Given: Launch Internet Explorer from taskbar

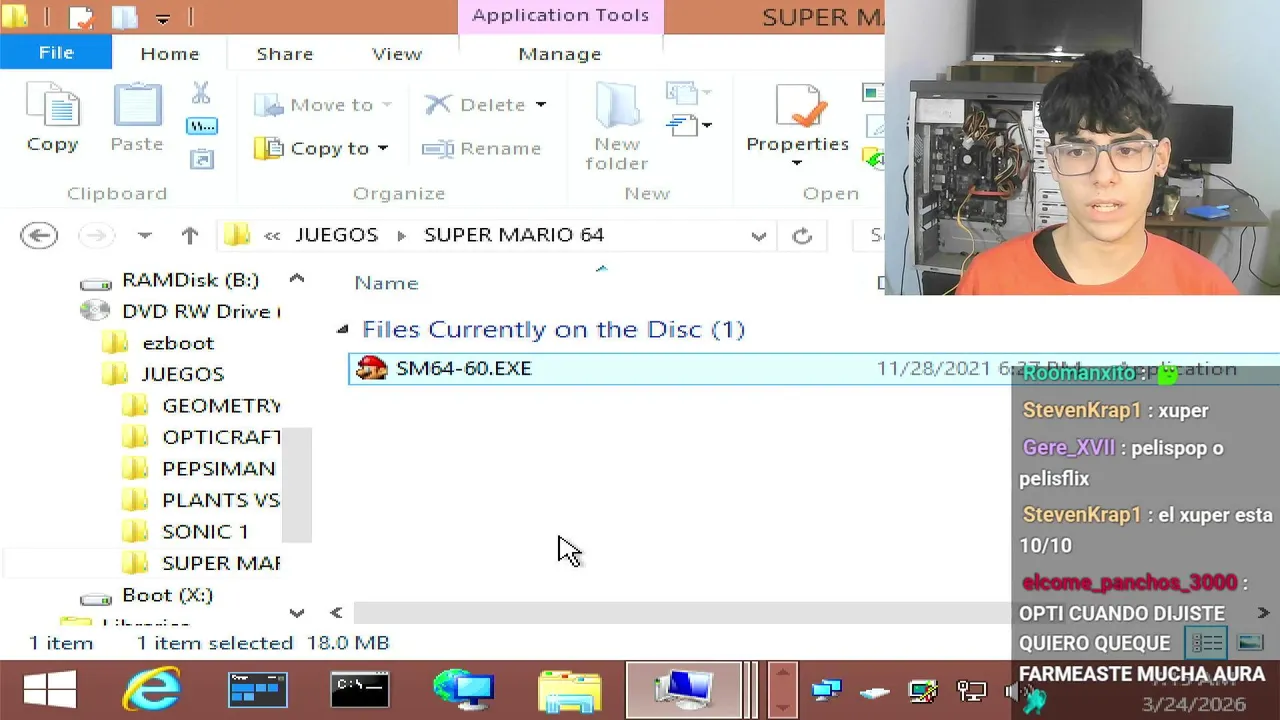Looking at the screenshot, I should tap(151, 690).
